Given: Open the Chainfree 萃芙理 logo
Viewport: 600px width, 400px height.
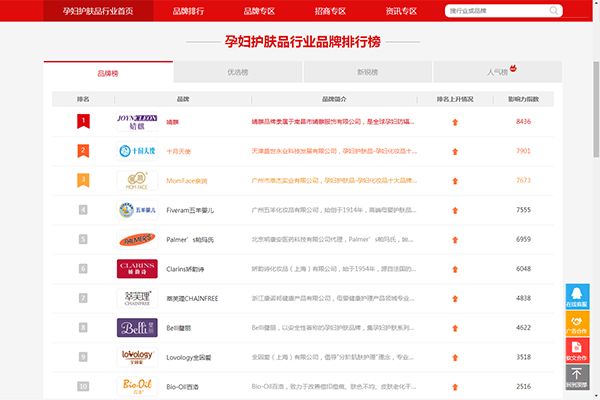Looking at the screenshot, I should click(137, 298).
